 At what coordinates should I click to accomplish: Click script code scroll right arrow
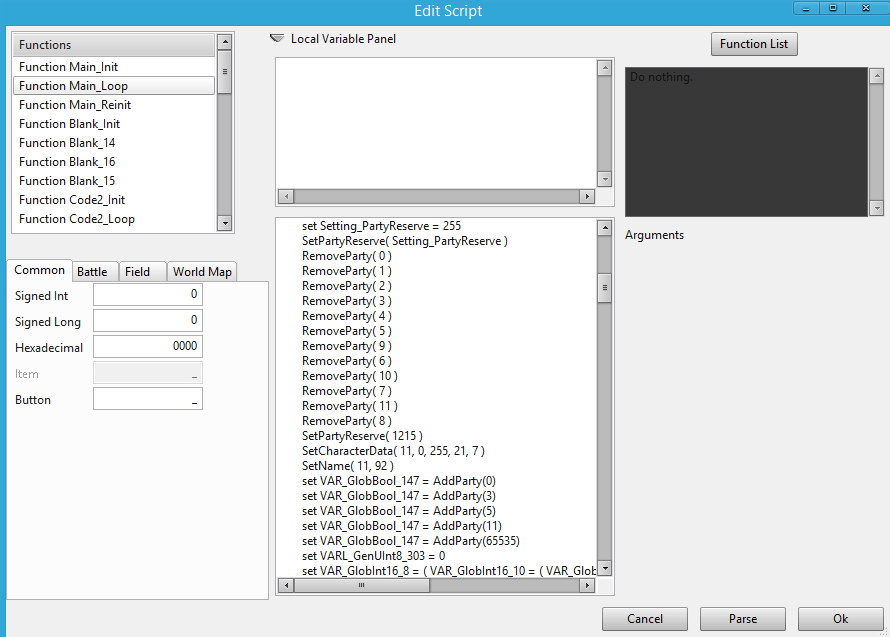pyautogui.click(x=587, y=585)
